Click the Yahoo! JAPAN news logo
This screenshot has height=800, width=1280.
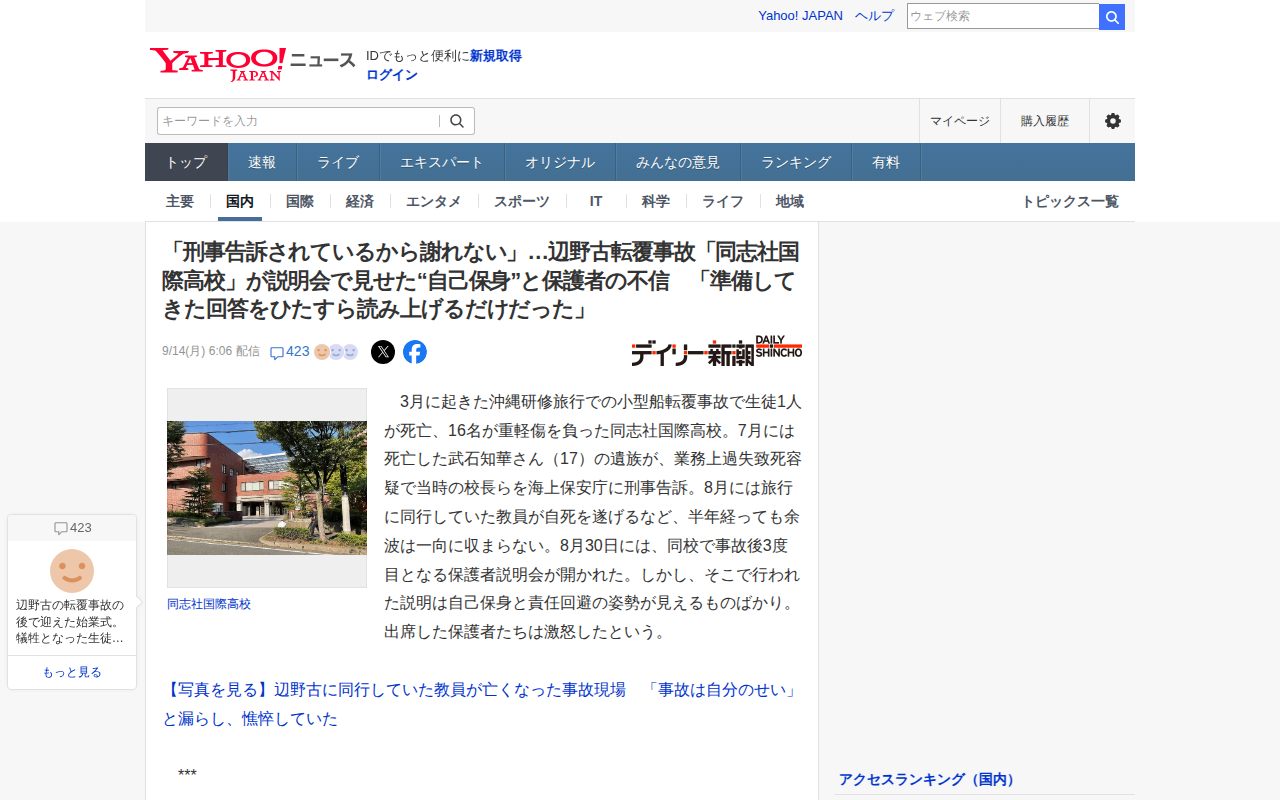253,64
